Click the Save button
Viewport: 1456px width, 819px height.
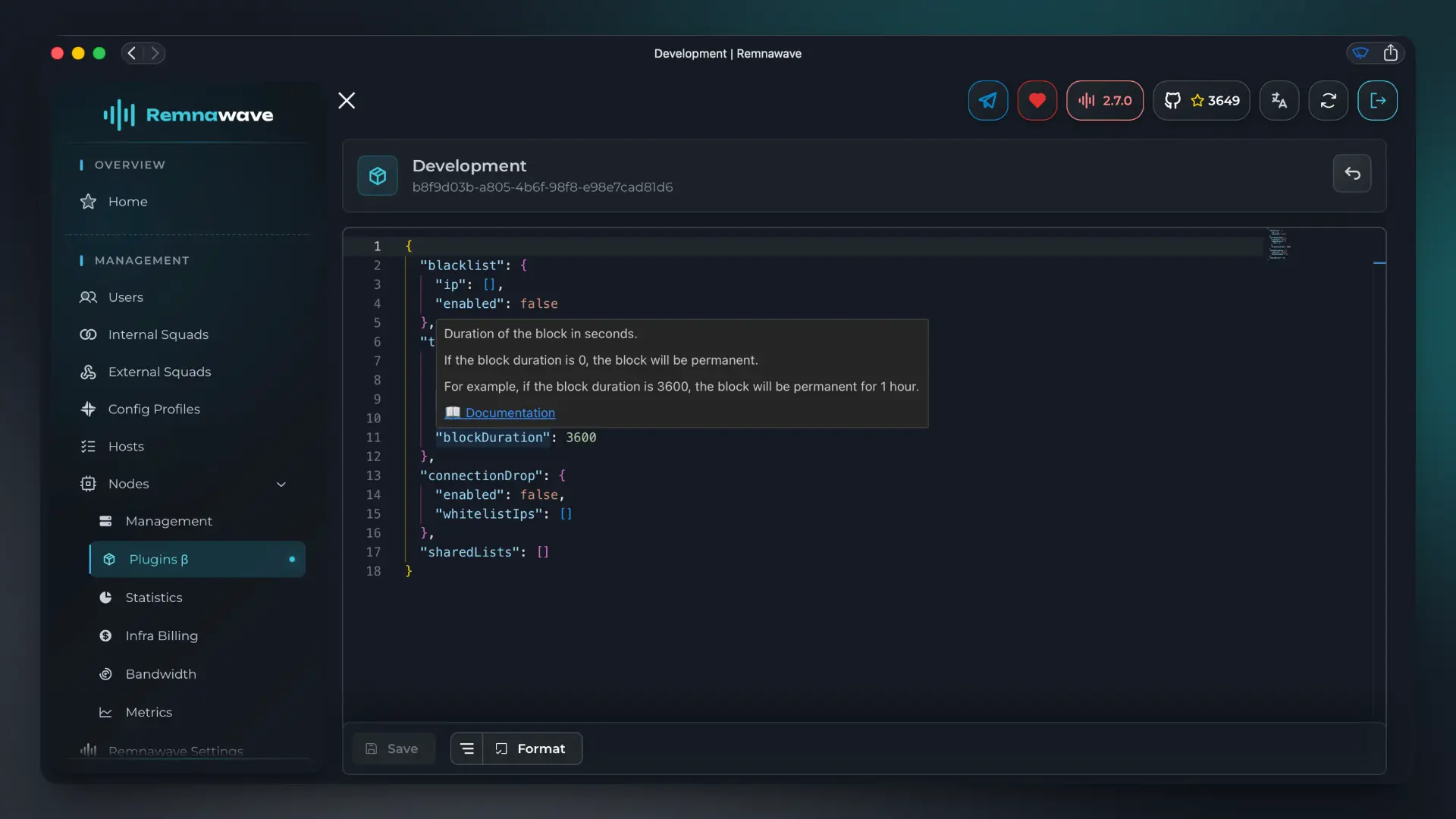tap(393, 748)
